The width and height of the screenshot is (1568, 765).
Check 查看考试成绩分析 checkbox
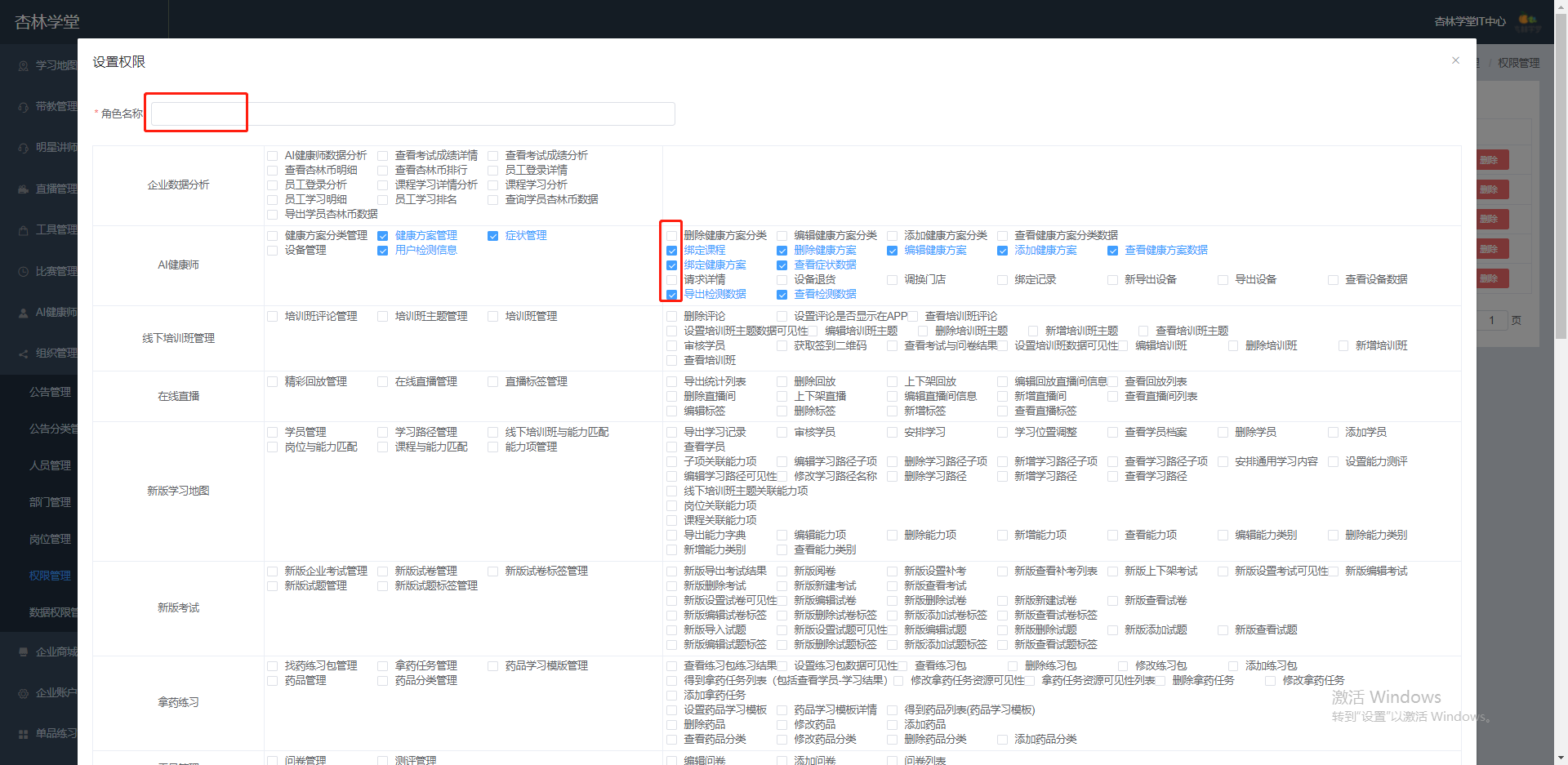coord(492,156)
